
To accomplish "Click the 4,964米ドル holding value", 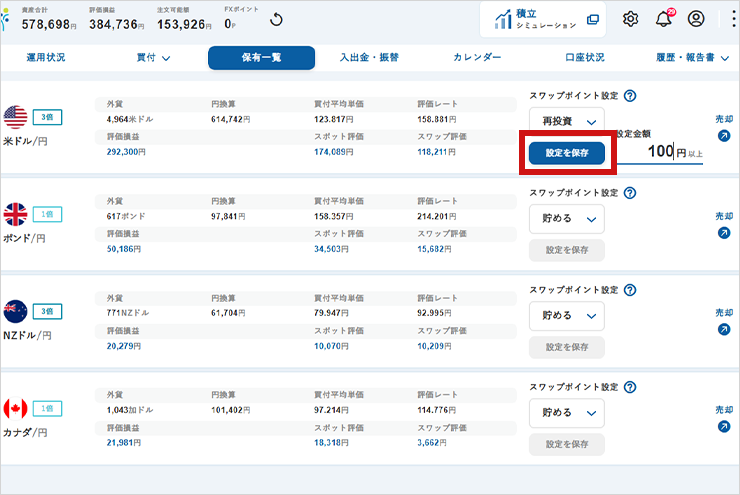I will click(x=130, y=119).
